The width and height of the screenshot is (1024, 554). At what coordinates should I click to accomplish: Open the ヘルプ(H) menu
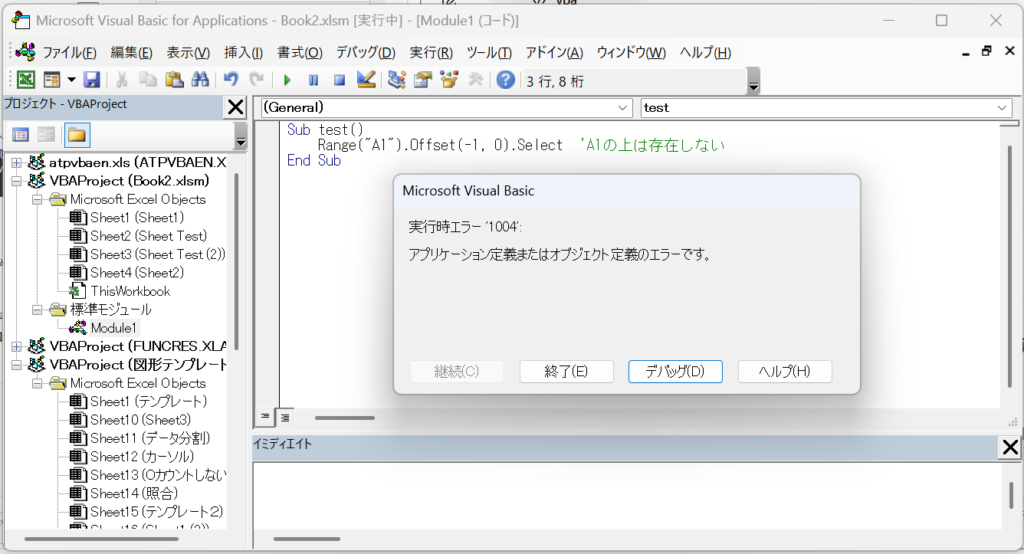705,53
